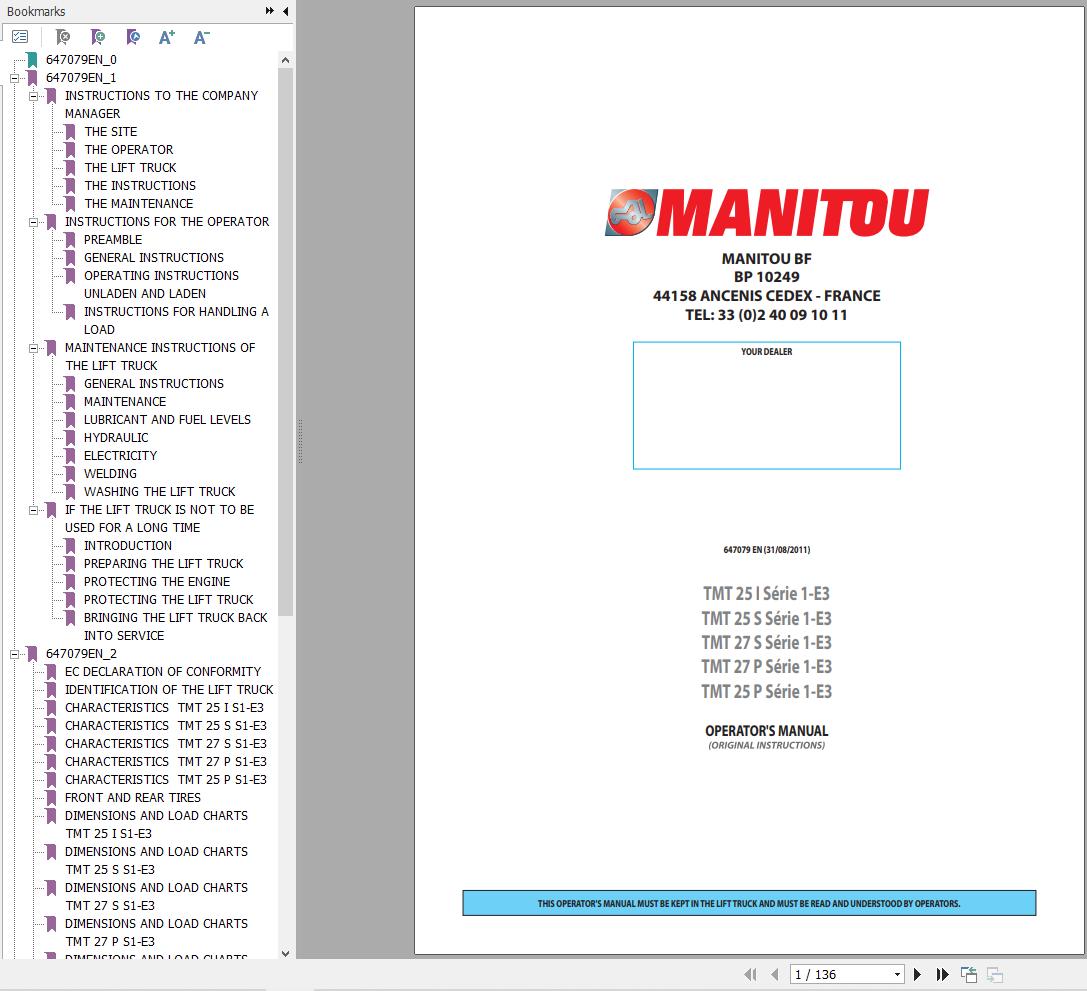This screenshot has width=1087, height=991.
Task: Open the bookmarks options menu icon
Action: pos(20,36)
